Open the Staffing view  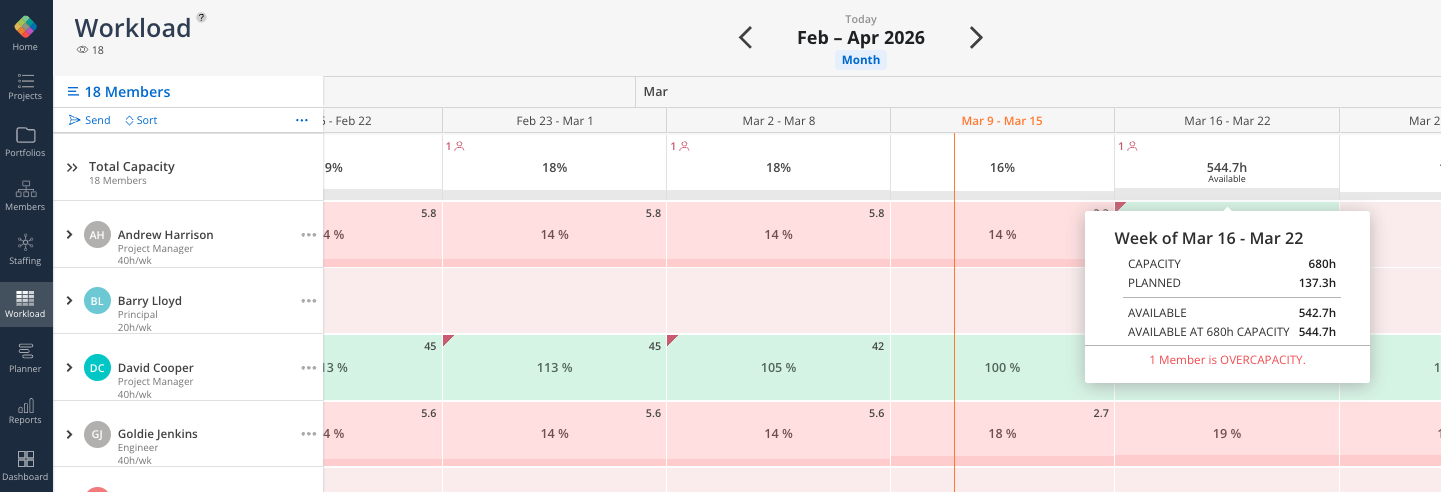click(x=26, y=249)
